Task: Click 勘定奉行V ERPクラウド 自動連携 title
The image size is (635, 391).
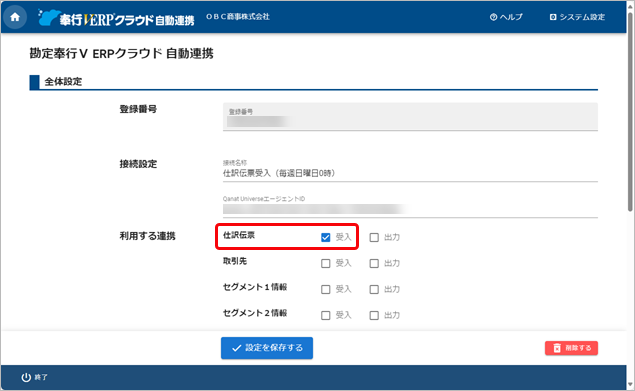Action: pyautogui.click(x=121, y=53)
